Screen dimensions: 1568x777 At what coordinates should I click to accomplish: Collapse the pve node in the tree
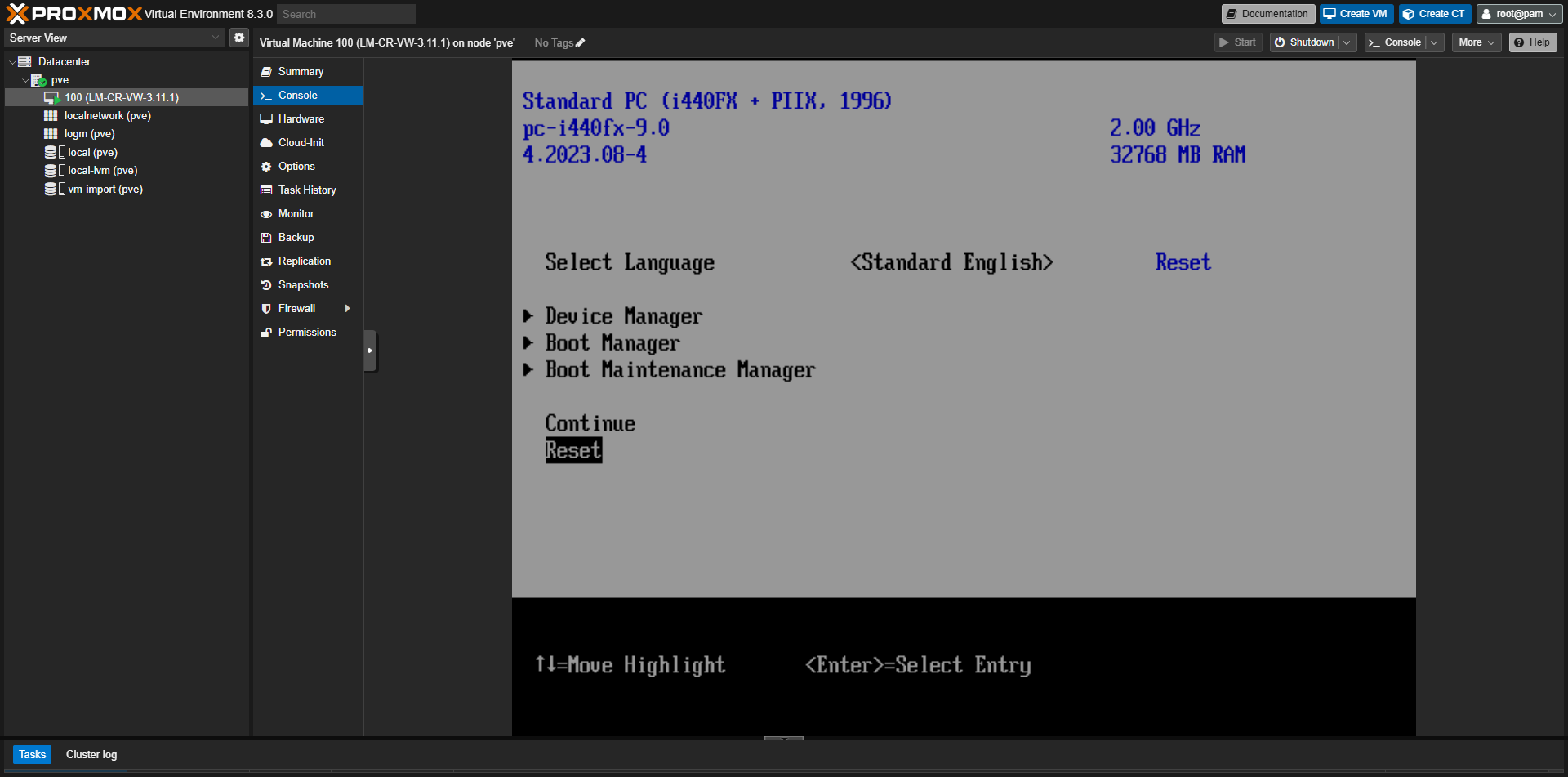click(x=25, y=79)
